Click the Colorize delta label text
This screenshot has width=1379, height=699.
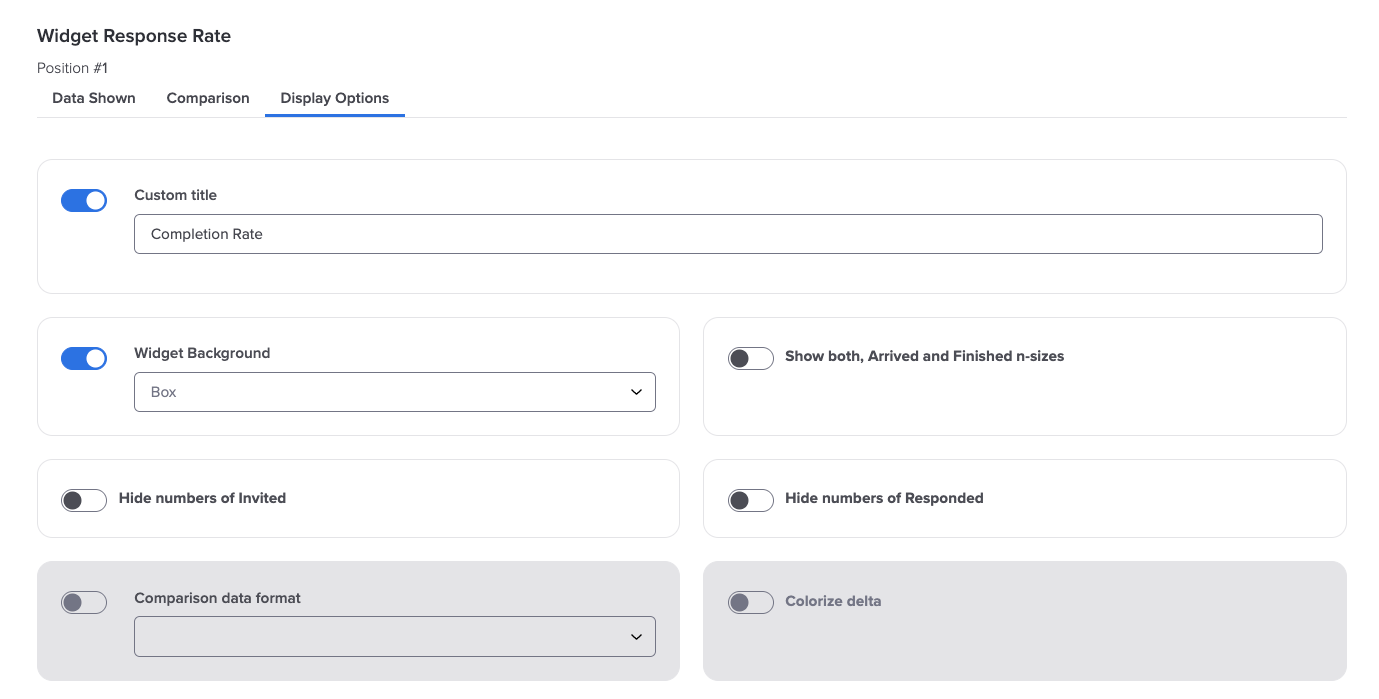[x=833, y=601]
